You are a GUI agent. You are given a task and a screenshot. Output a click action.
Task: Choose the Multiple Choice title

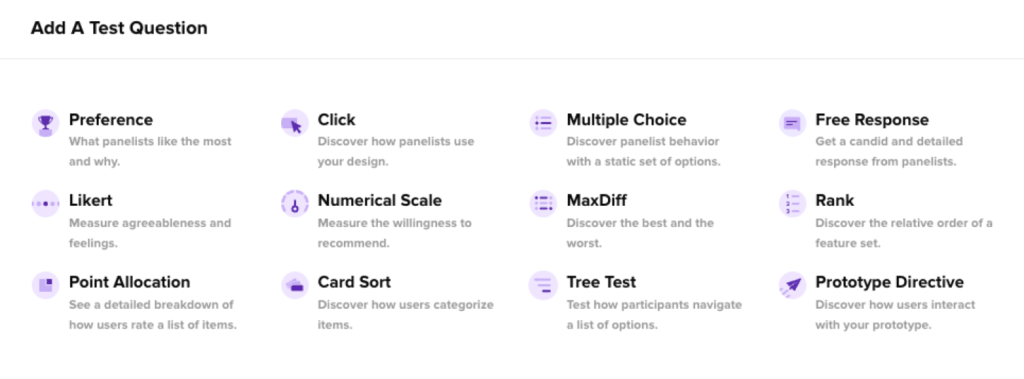626,120
